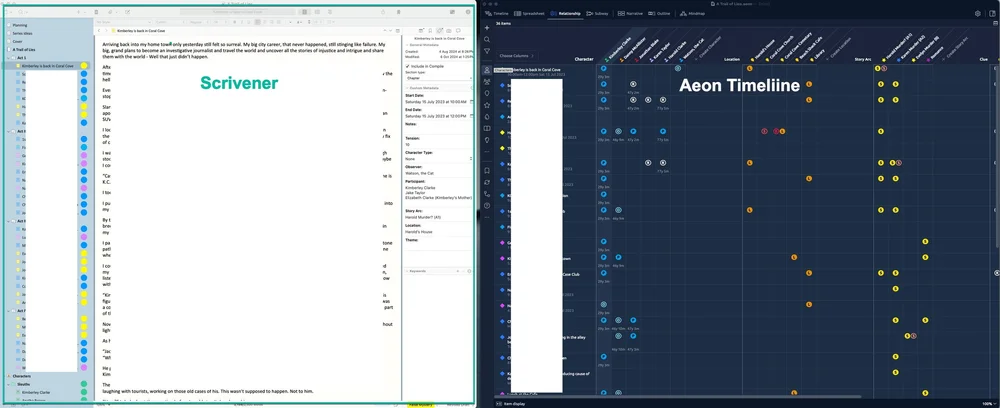
Task: Select the light bulb icon in Aeon sidebar
Action: tap(487, 140)
